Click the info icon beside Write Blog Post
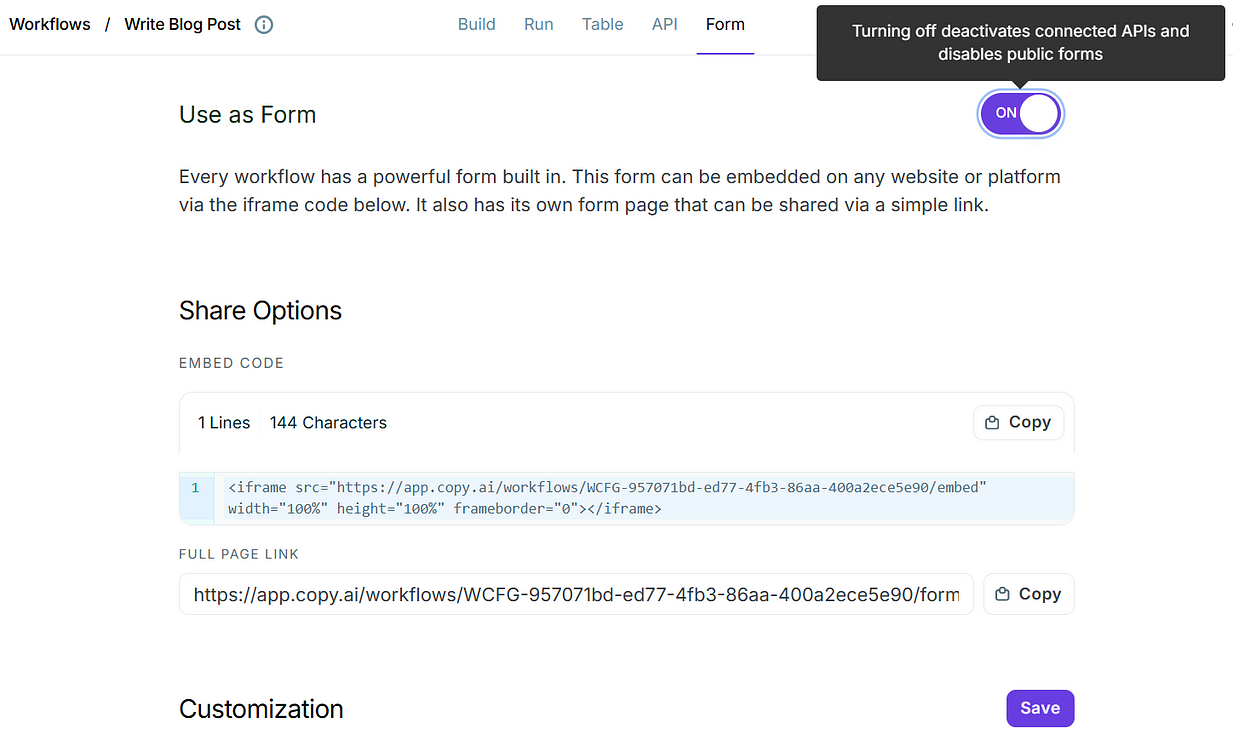Viewport: 1233px width, 729px height. [x=264, y=25]
